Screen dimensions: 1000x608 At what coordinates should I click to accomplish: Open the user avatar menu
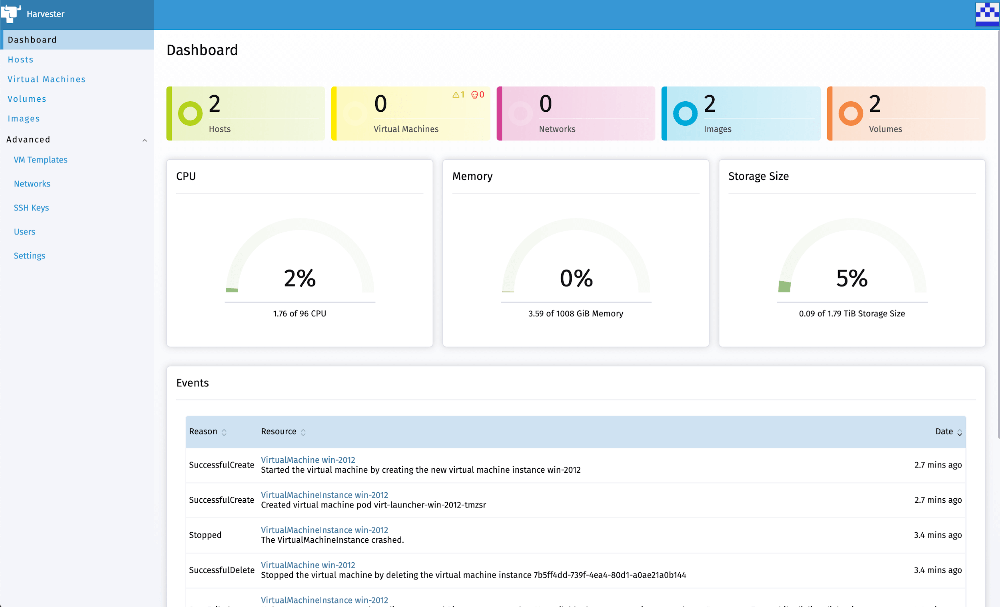click(986, 14)
